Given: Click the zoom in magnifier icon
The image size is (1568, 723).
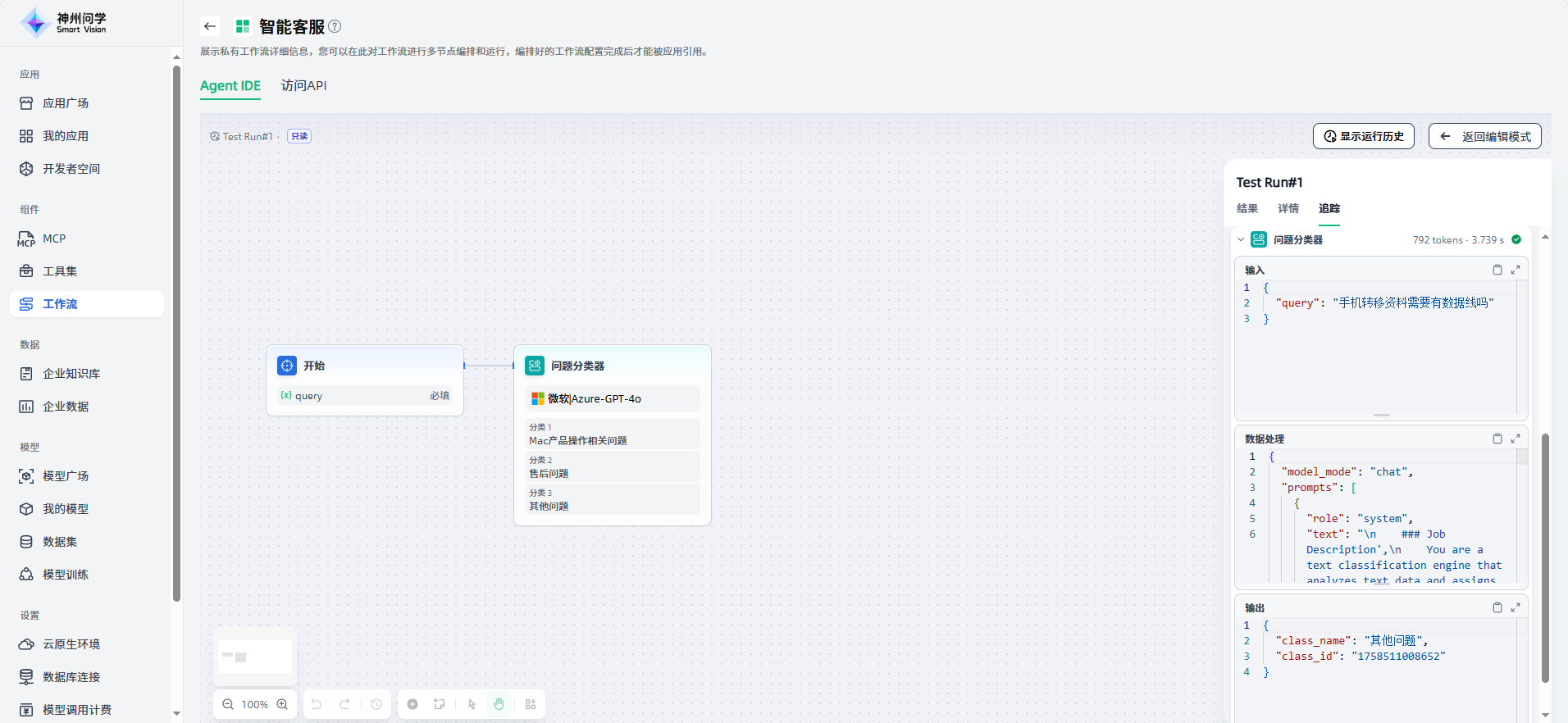Looking at the screenshot, I should click(x=282, y=704).
